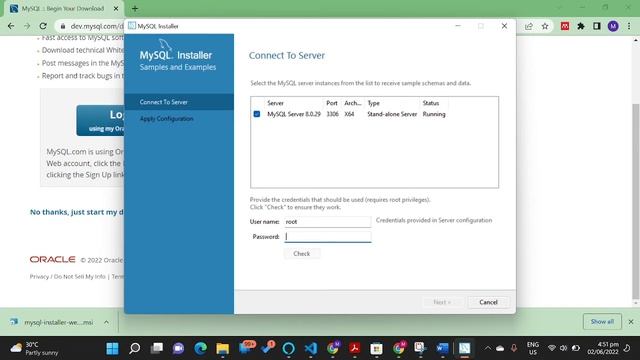Open the clock showing 4:51 pm
The height and width of the screenshot is (360, 640).
point(603,348)
